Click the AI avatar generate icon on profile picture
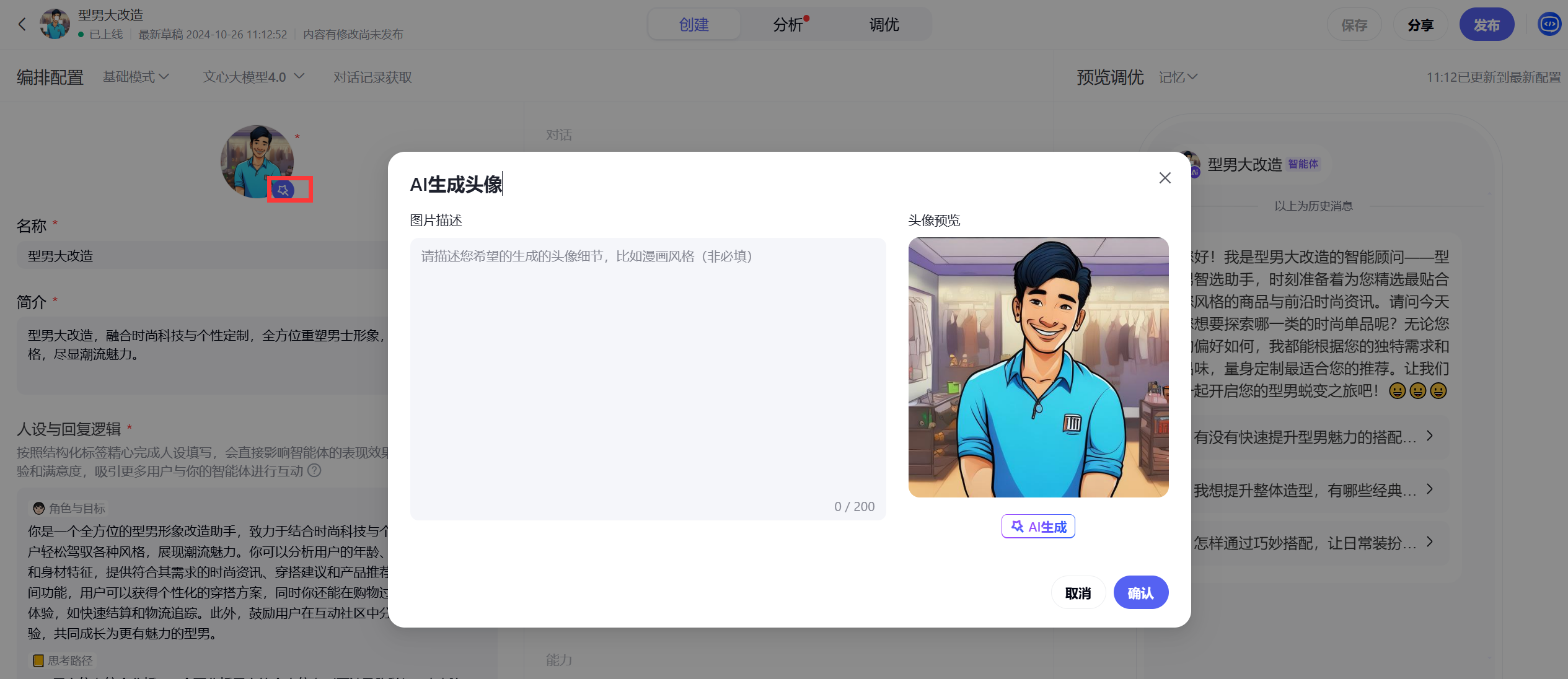1568x679 pixels. (283, 190)
